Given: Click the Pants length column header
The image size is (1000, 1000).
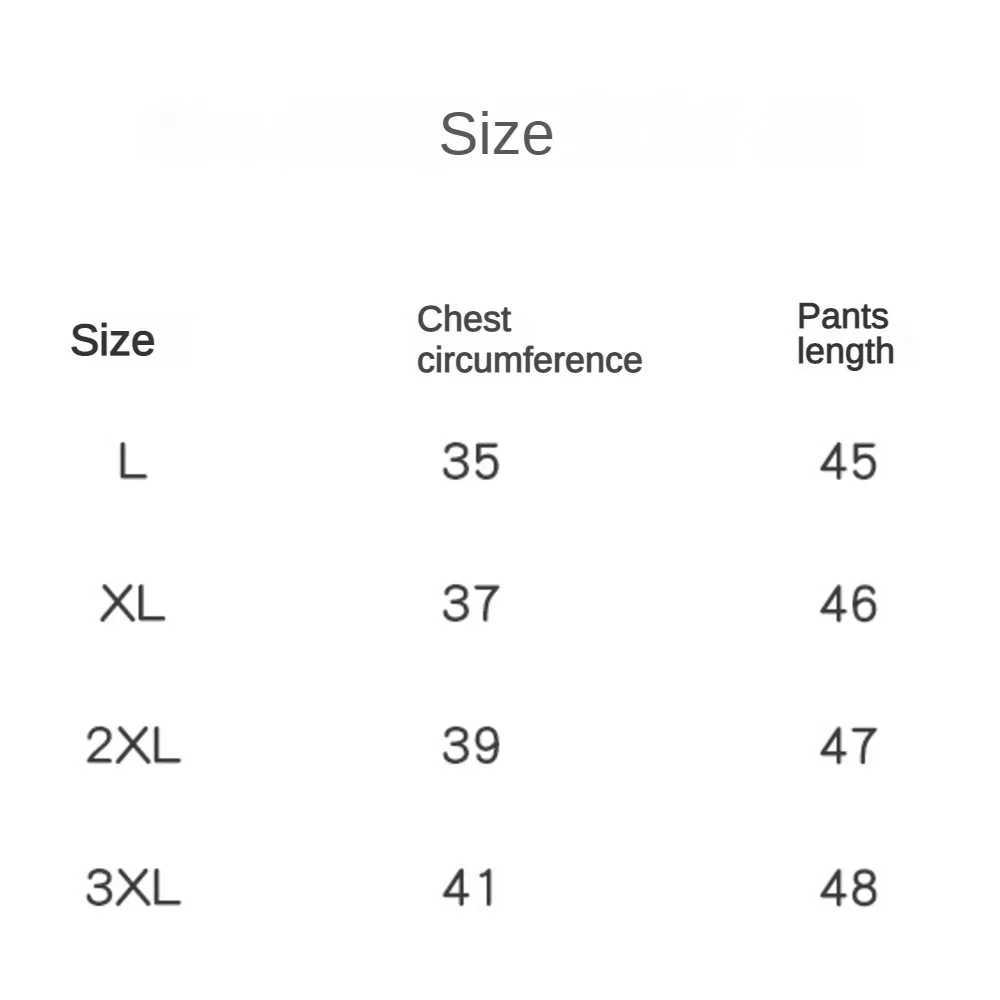Looking at the screenshot, I should [845, 334].
